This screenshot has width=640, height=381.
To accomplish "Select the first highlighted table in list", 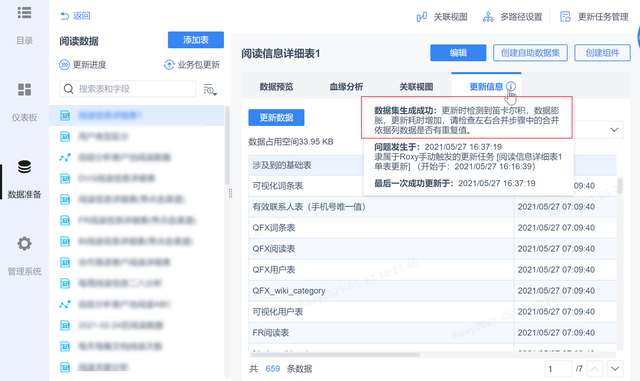I will coord(136,116).
